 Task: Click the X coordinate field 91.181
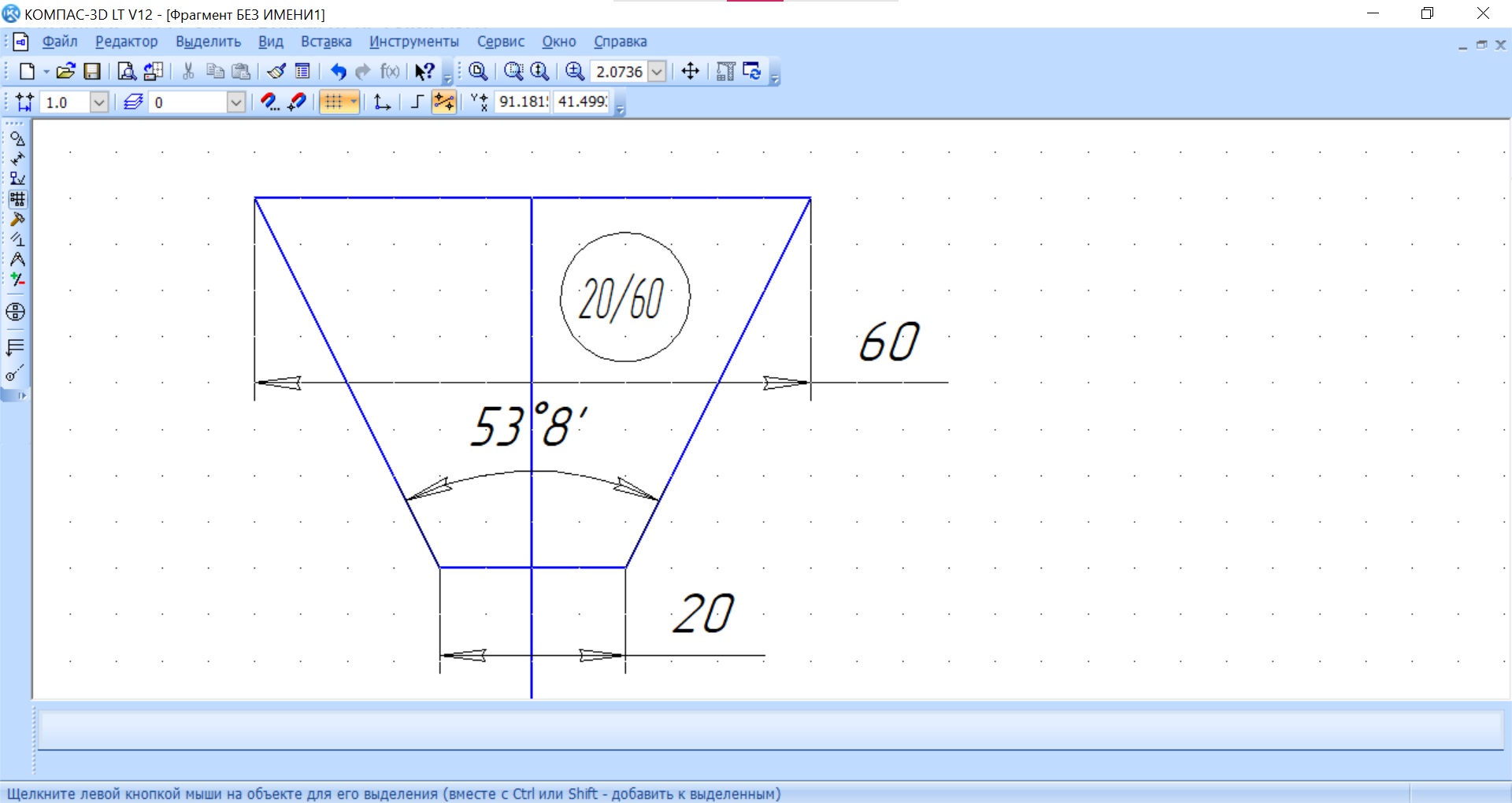pyautogui.click(x=523, y=102)
